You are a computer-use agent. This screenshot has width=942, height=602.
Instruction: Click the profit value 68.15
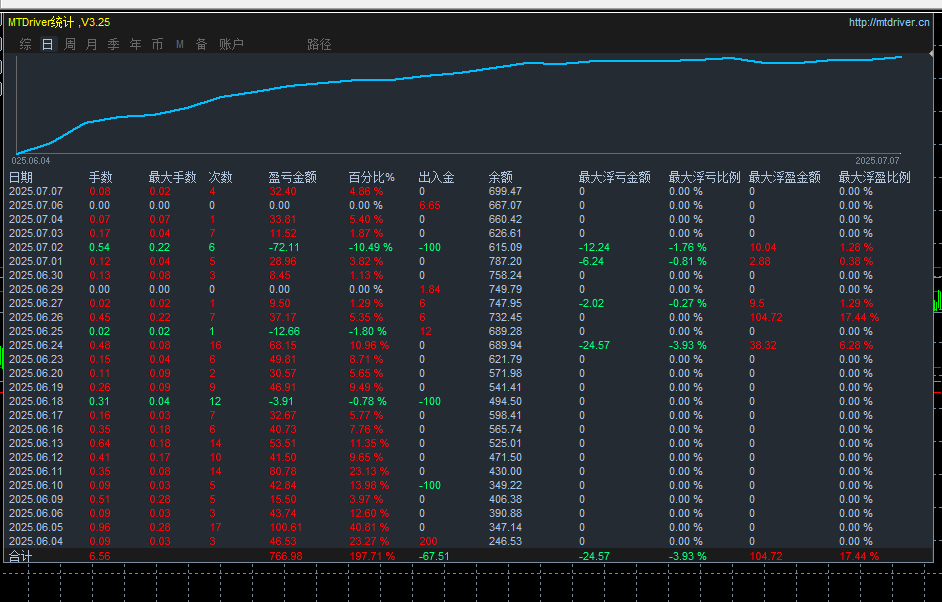tap(282, 345)
